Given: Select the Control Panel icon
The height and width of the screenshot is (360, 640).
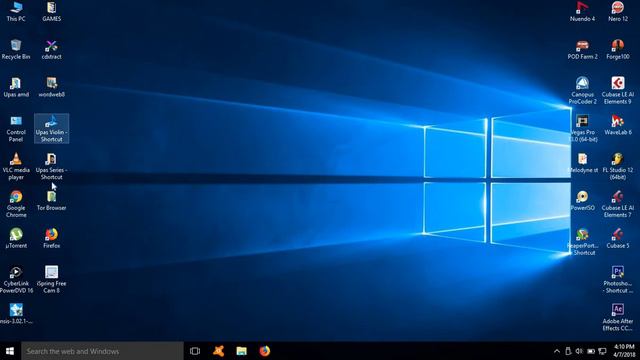Looking at the screenshot, I should click(x=16, y=129).
